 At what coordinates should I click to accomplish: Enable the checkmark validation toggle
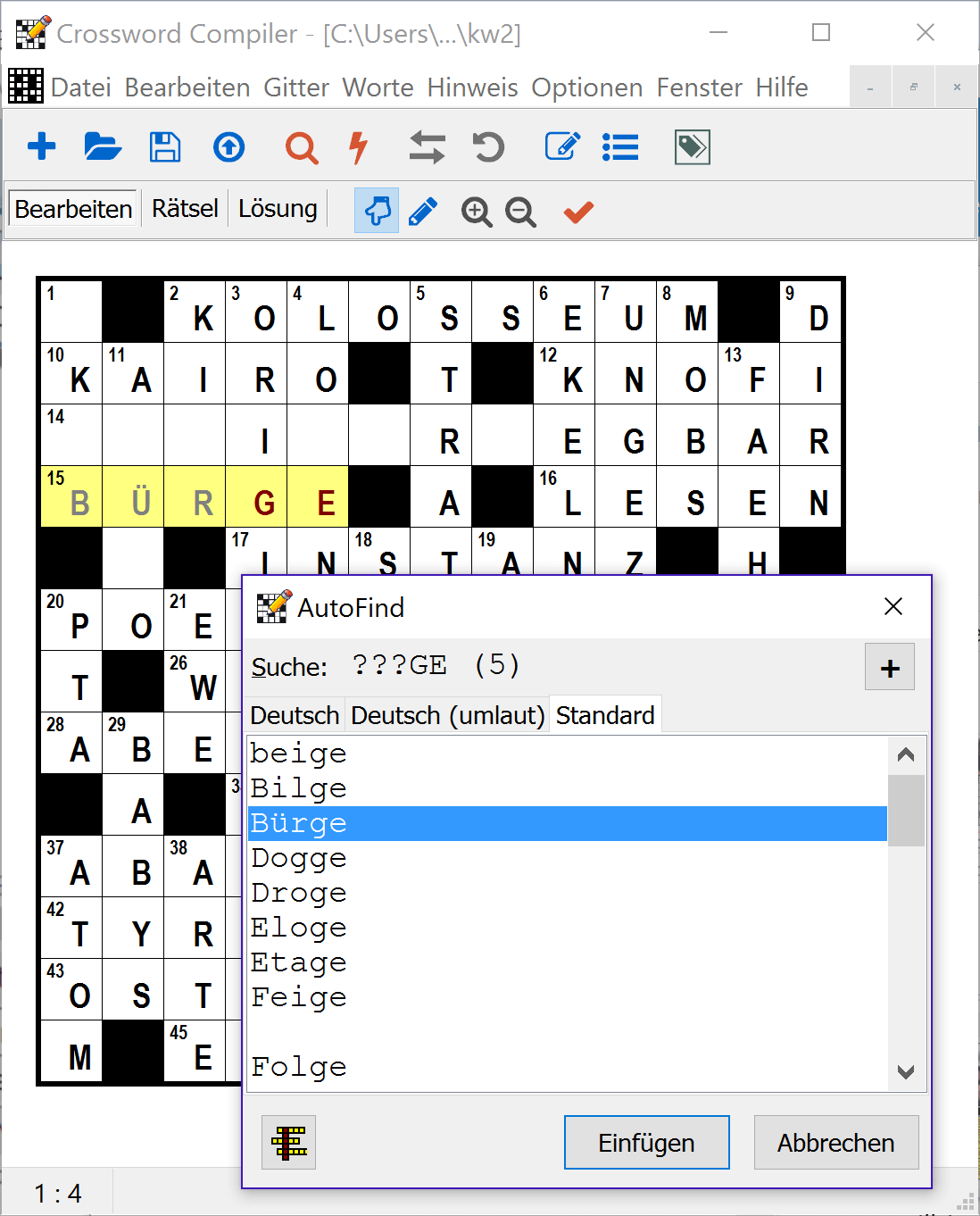(x=577, y=211)
